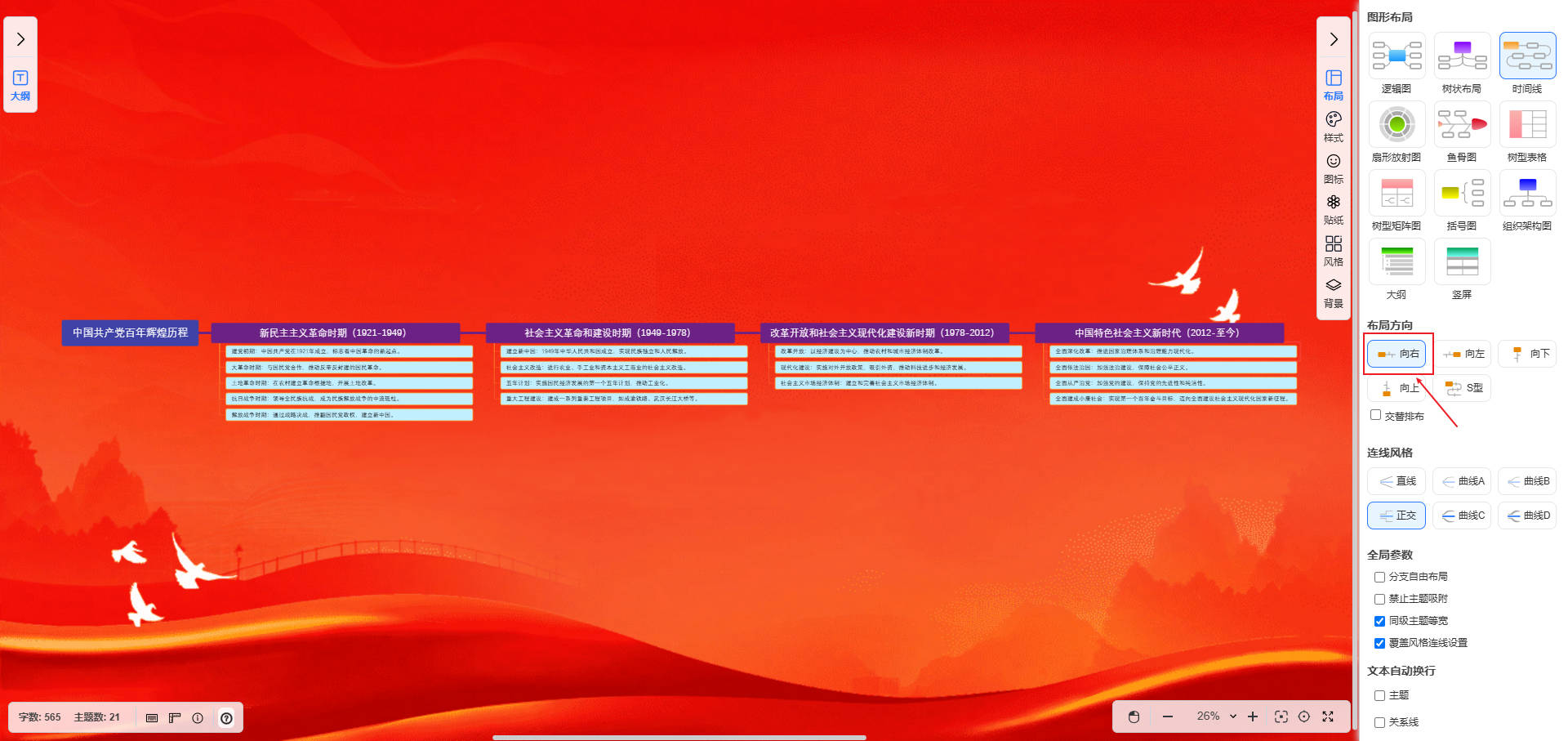Select the 新民主主义革命时期 (1921-1949) node

[335, 333]
